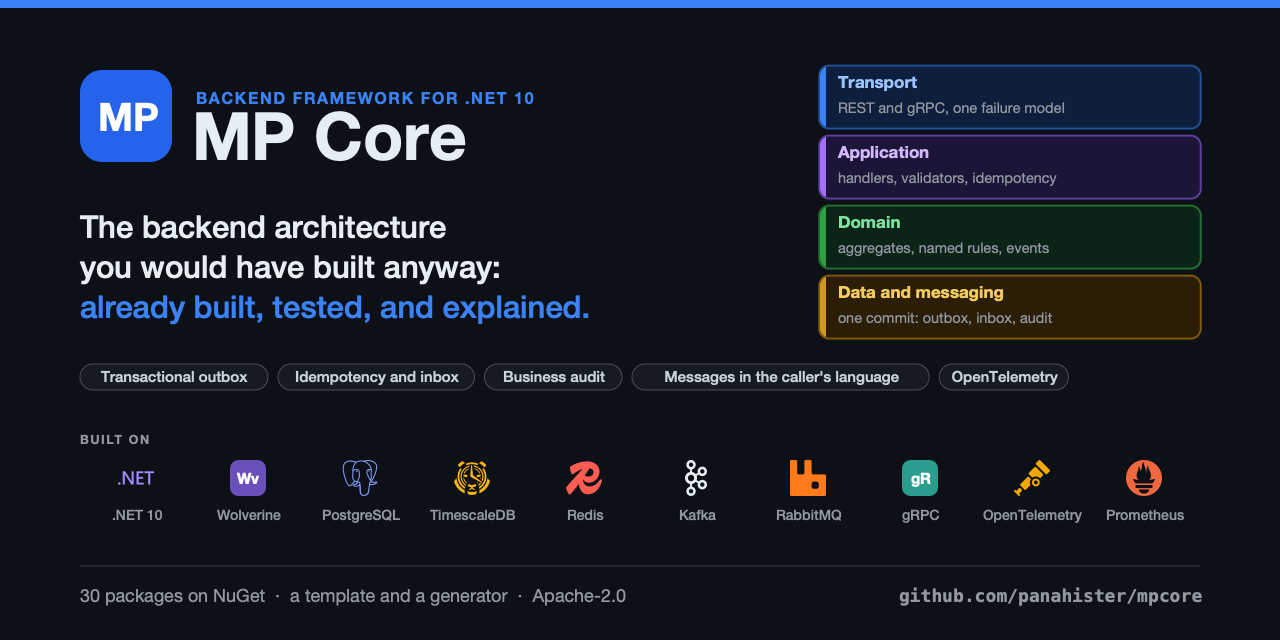Click the 'Prometheus' label
This screenshot has width=1280, height=640.
point(1145,516)
